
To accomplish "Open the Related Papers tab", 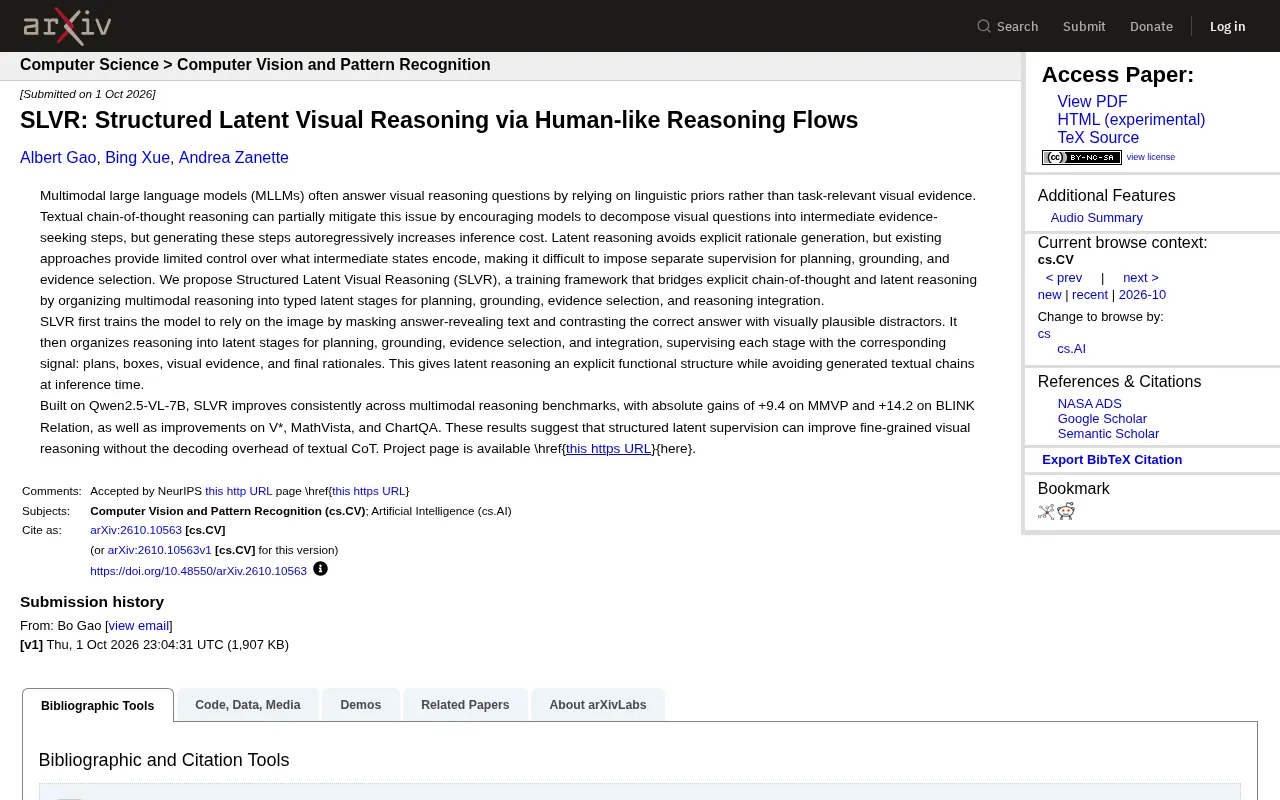I will pyautogui.click(x=465, y=705).
